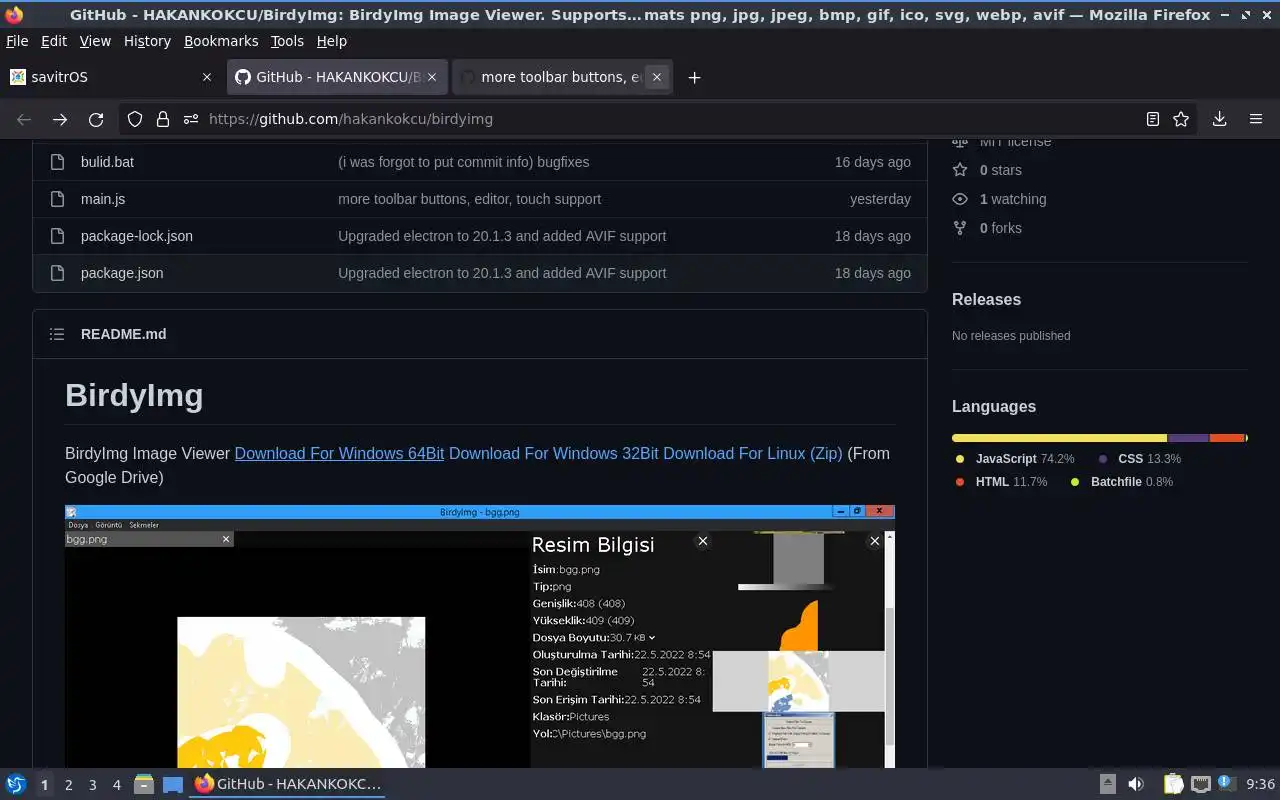Image resolution: width=1280 pixels, height=800 pixels.
Task: Open the Releases section heading
Action: click(x=986, y=299)
